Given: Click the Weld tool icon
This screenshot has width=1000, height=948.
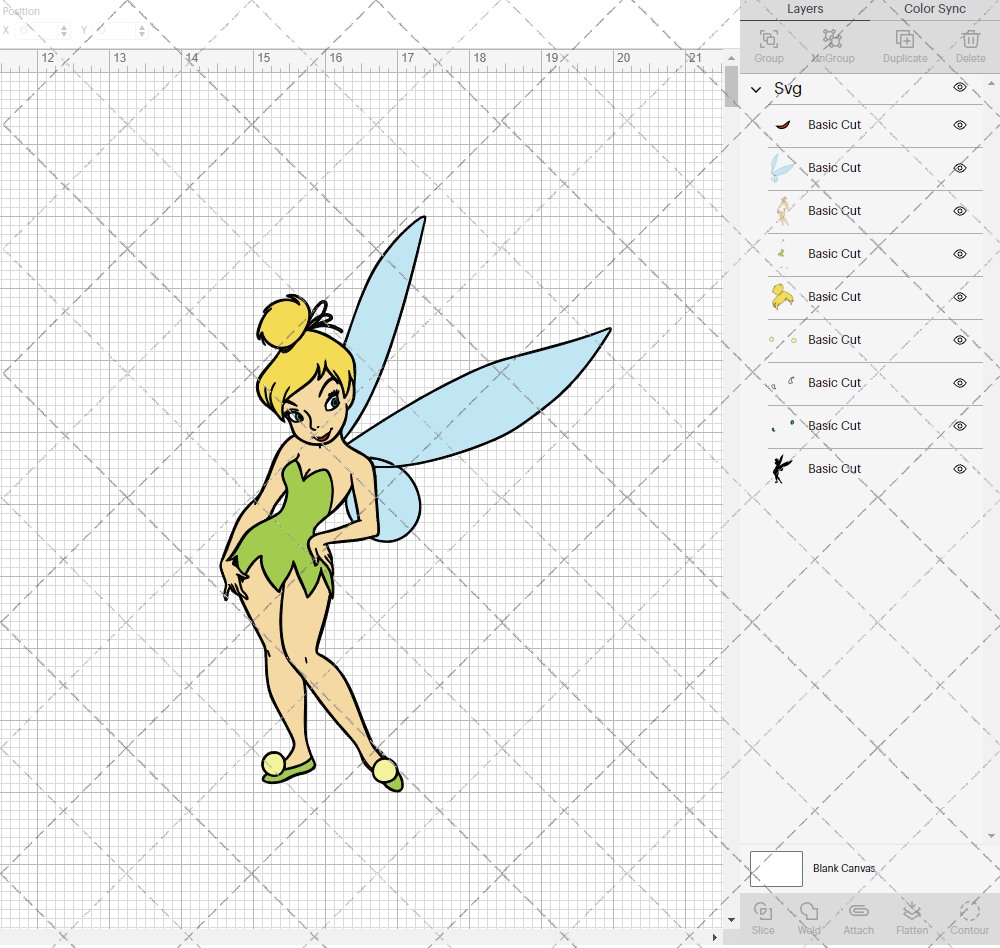Looking at the screenshot, I should (x=809, y=911).
